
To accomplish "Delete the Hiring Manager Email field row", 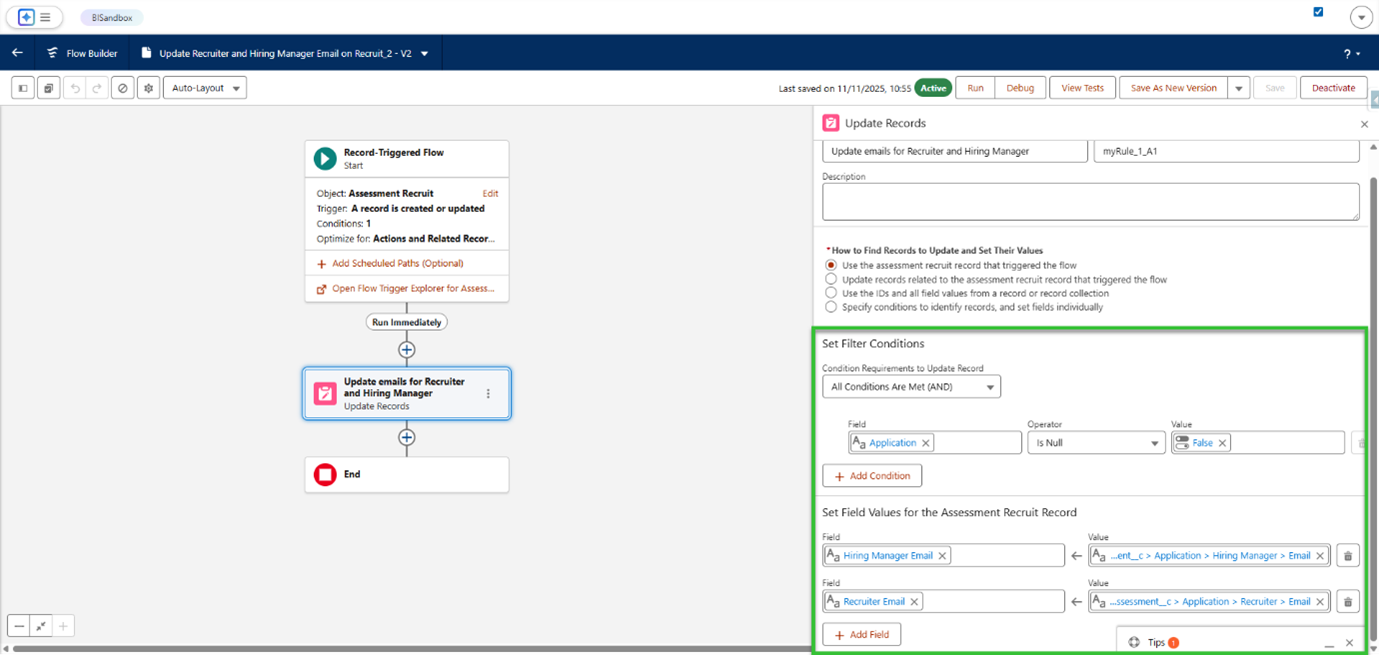I will pyautogui.click(x=1347, y=556).
